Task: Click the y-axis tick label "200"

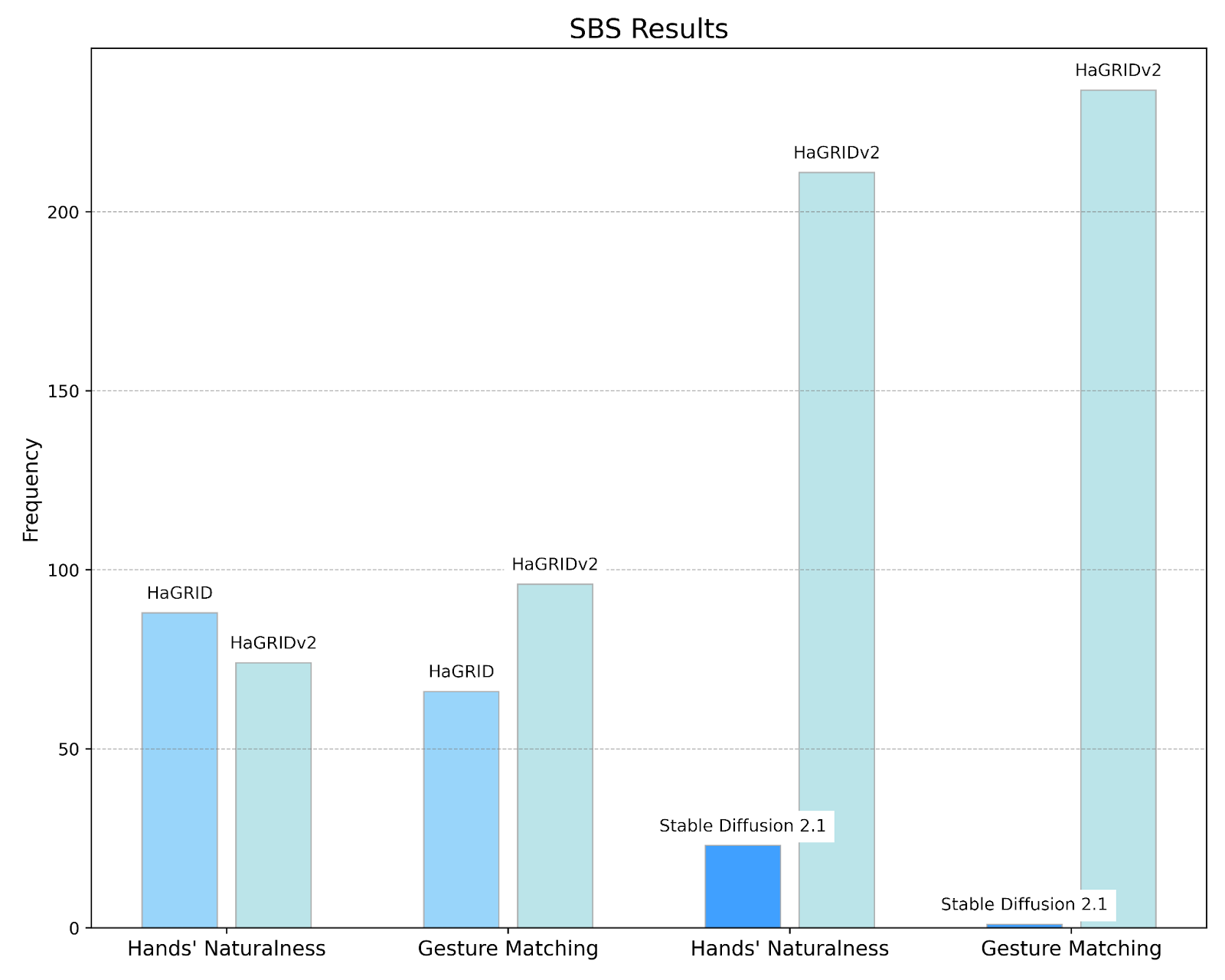Action: click(x=64, y=212)
